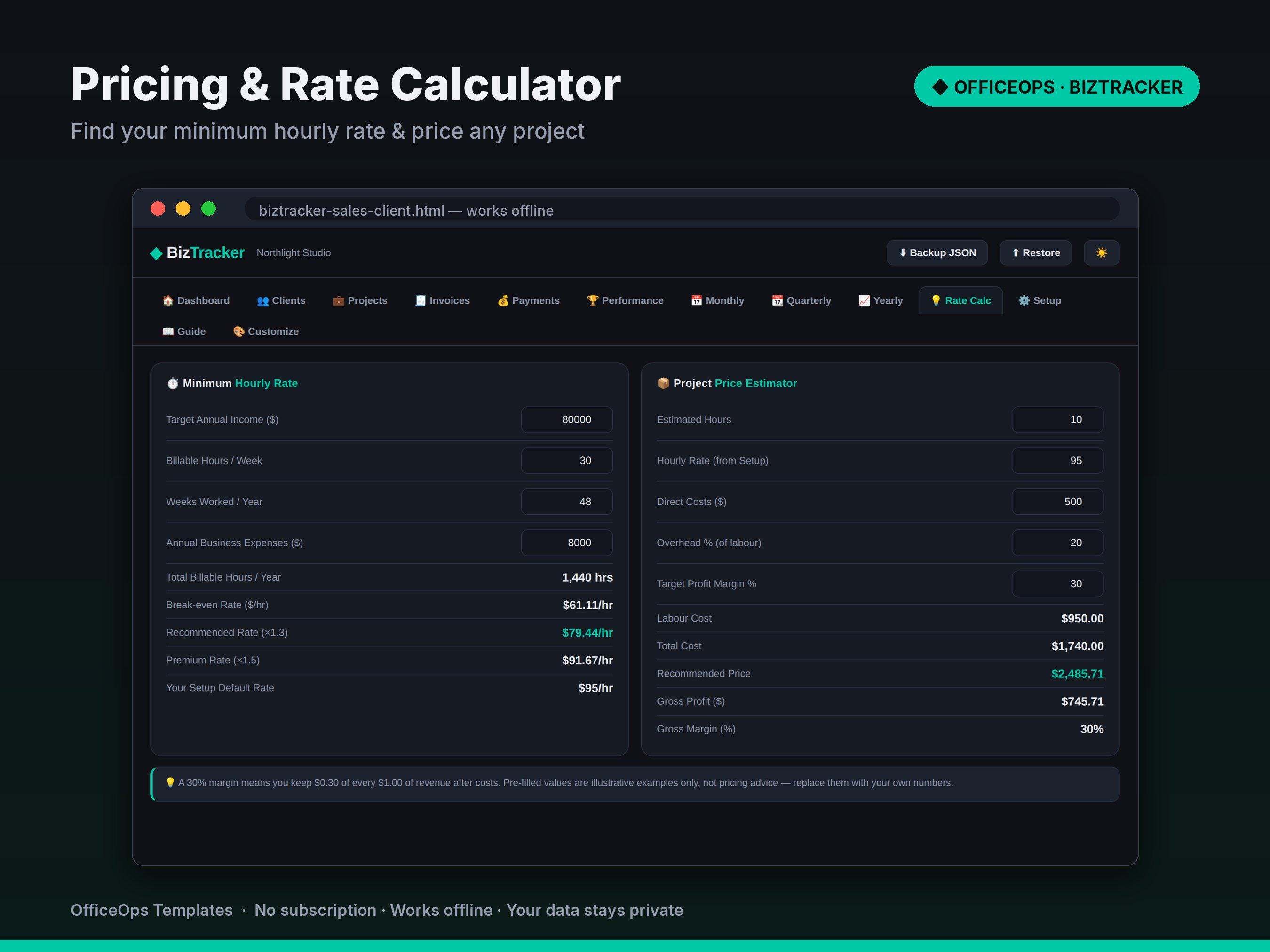Click the Annual Business Expenses field
This screenshot has width=1270, height=952.
tap(567, 543)
